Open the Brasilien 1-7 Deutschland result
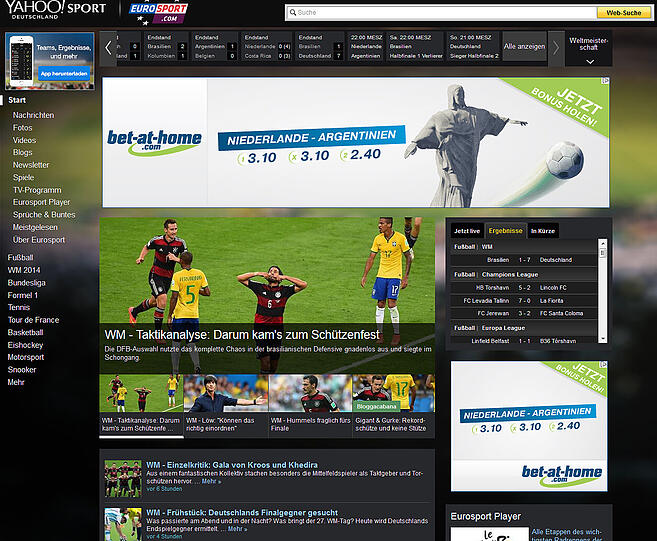The height and width of the screenshot is (541, 657). tap(524, 260)
